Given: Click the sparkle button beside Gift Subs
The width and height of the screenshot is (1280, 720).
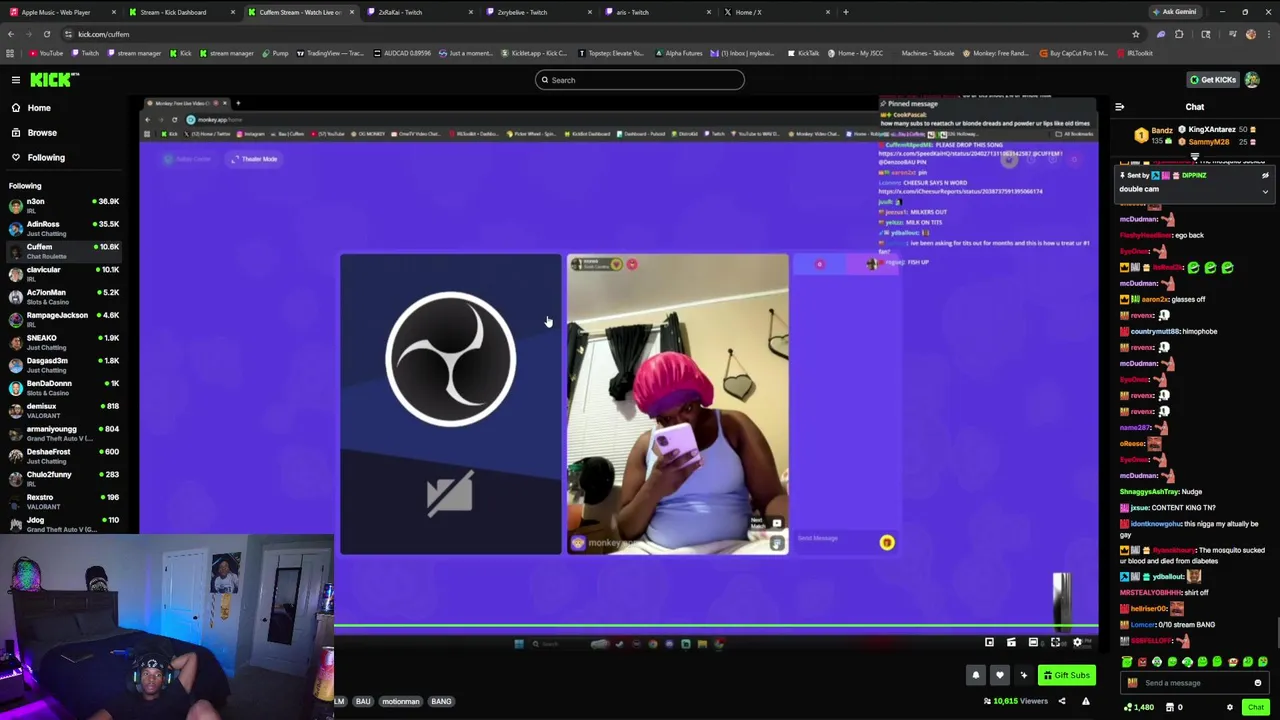Looking at the screenshot, I should 1023,675.
